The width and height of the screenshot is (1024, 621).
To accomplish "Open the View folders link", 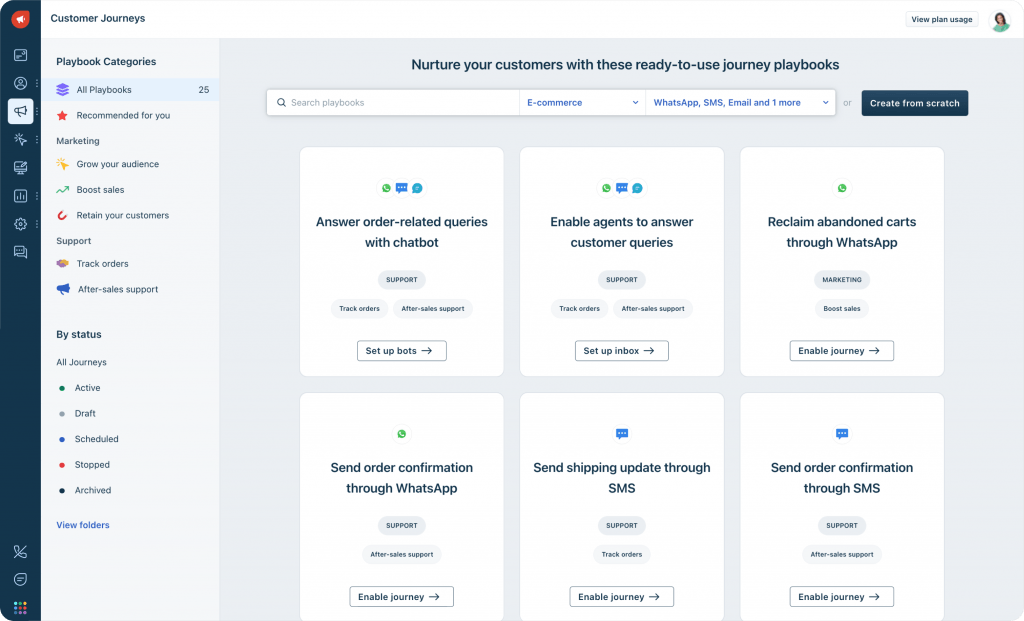I will pos(83,525).
